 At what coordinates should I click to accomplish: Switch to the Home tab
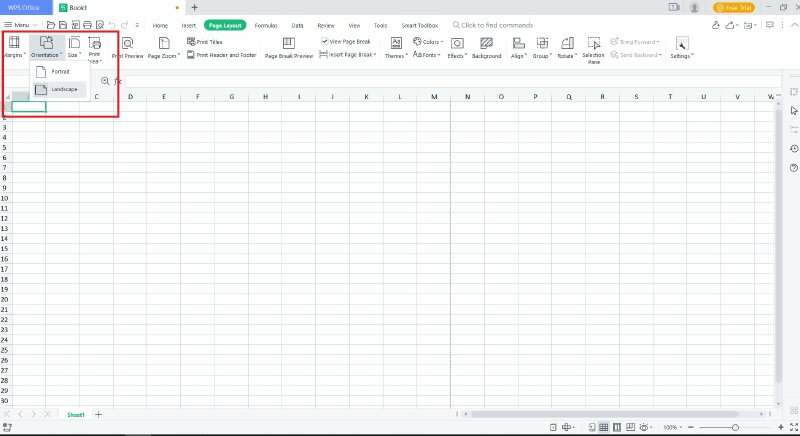click(160, 25)
